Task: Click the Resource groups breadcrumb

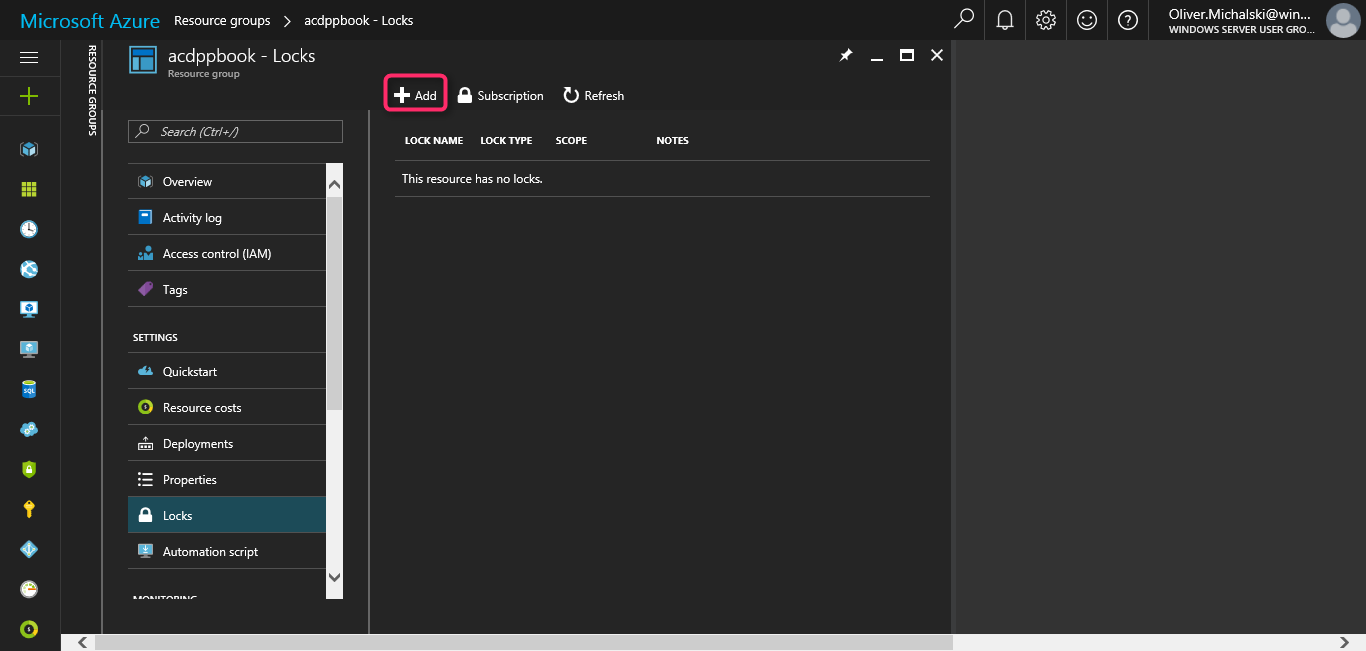Action: [222, 20]
